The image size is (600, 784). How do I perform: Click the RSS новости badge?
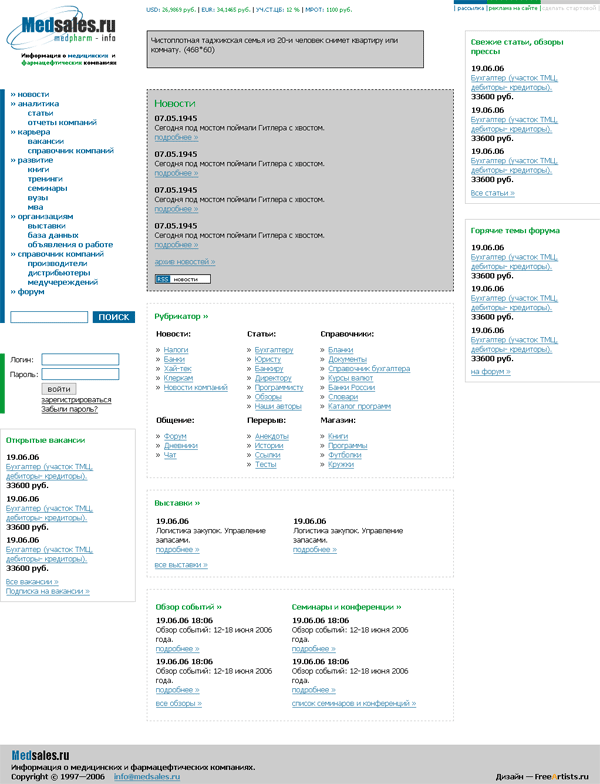(182, 279)
